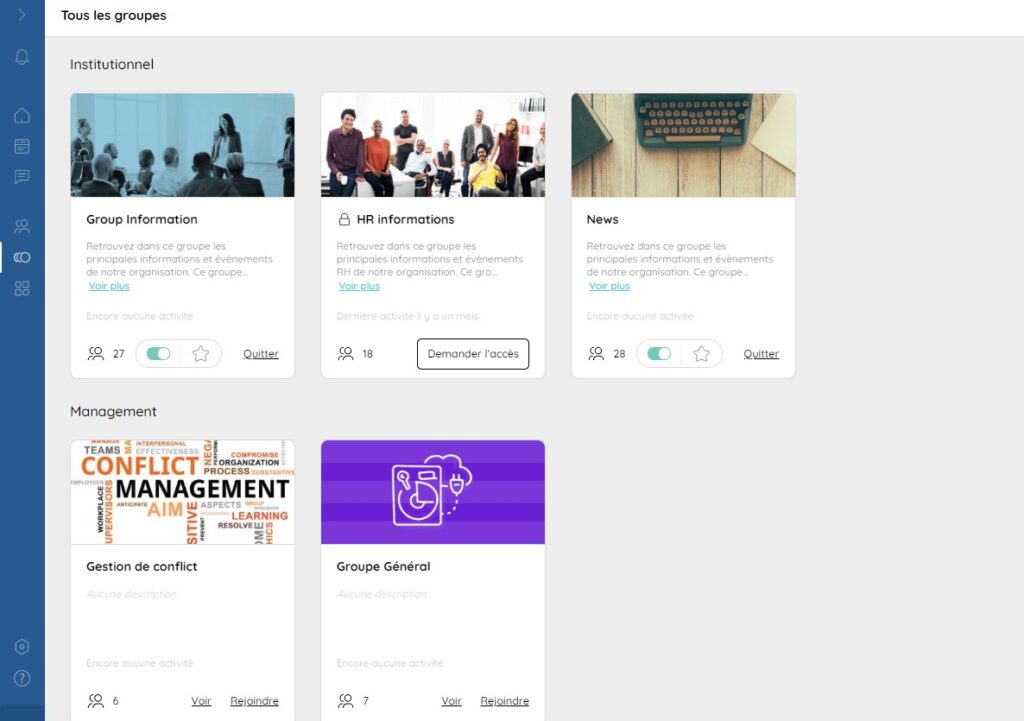Open the news feed icon in the sidebar
The width and height of the screenshot is (1024, 721).
click(x=22, y=147)
